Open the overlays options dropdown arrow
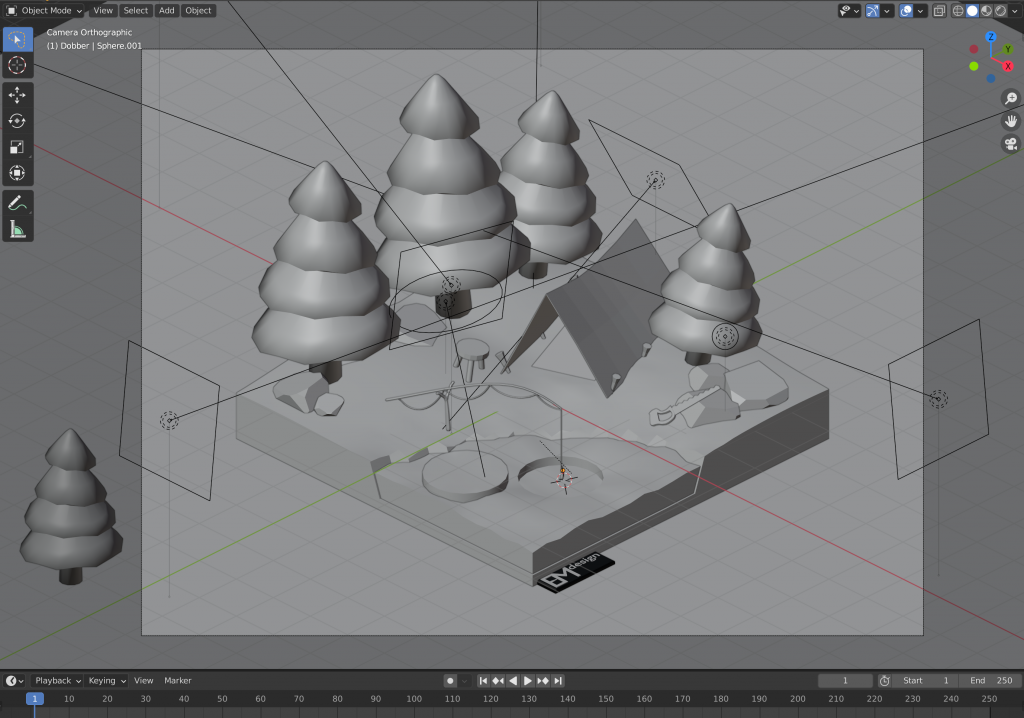 coord(920,10)
